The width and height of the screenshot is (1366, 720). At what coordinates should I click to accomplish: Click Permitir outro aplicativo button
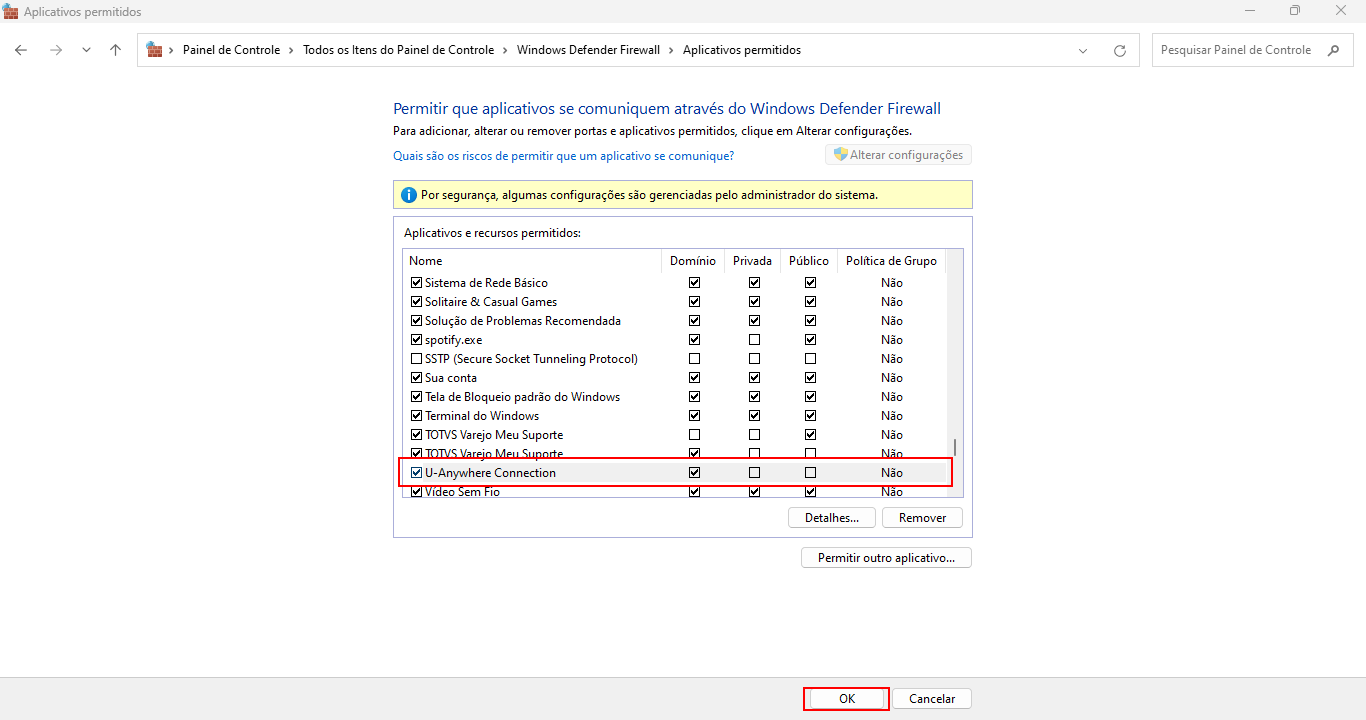coord(886,558)
